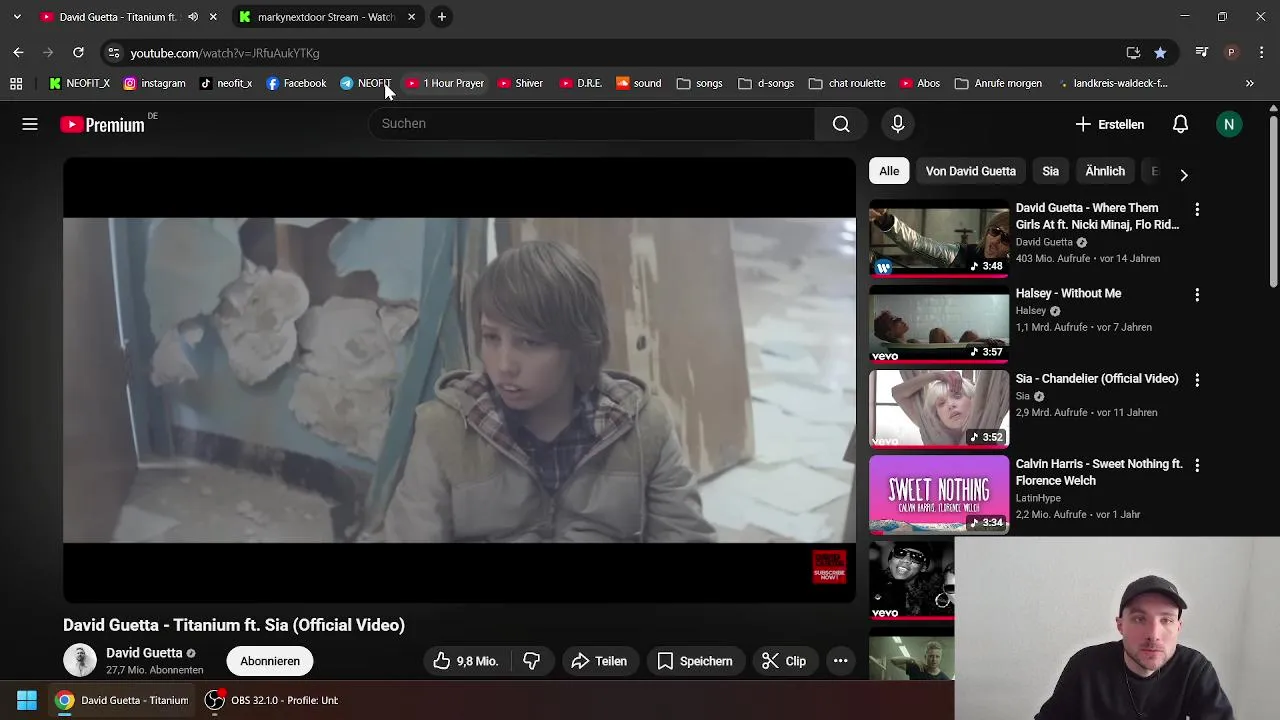Click the youtube.com address bar URL
The height and width of the screenshot is (720, 1280).
point(225,53)
